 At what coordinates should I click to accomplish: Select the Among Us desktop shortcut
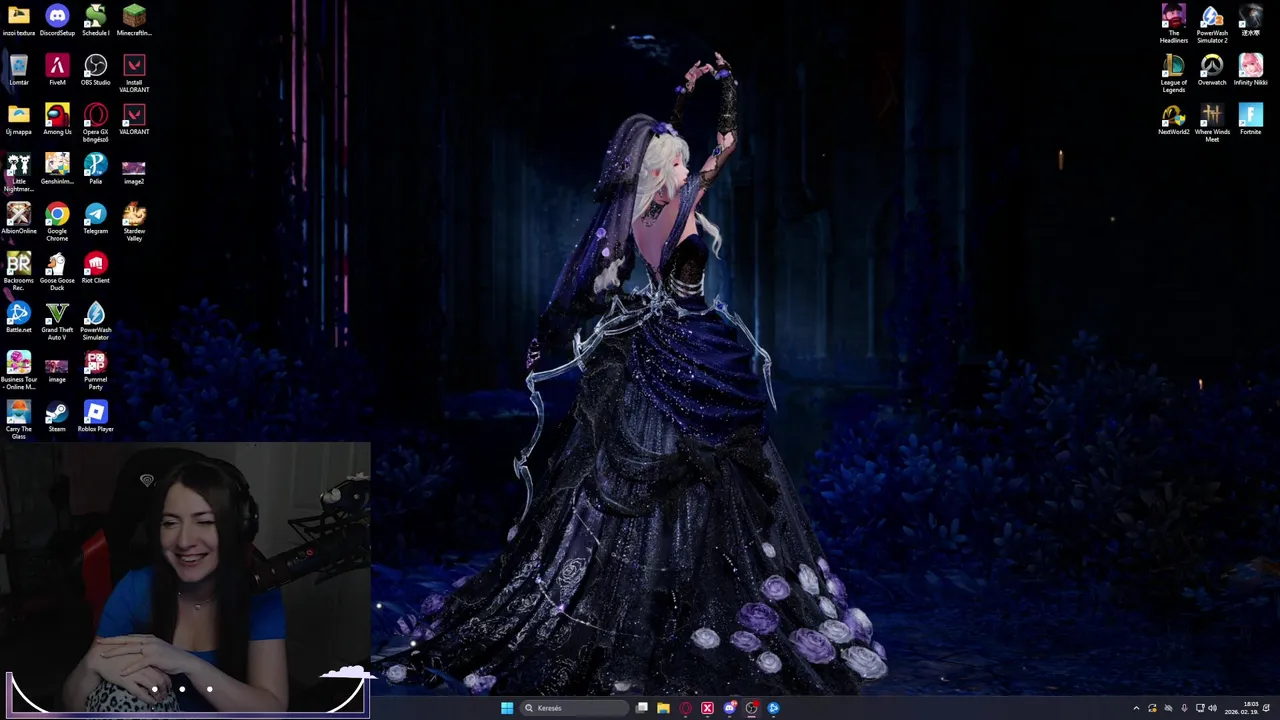tap(57, 119)
